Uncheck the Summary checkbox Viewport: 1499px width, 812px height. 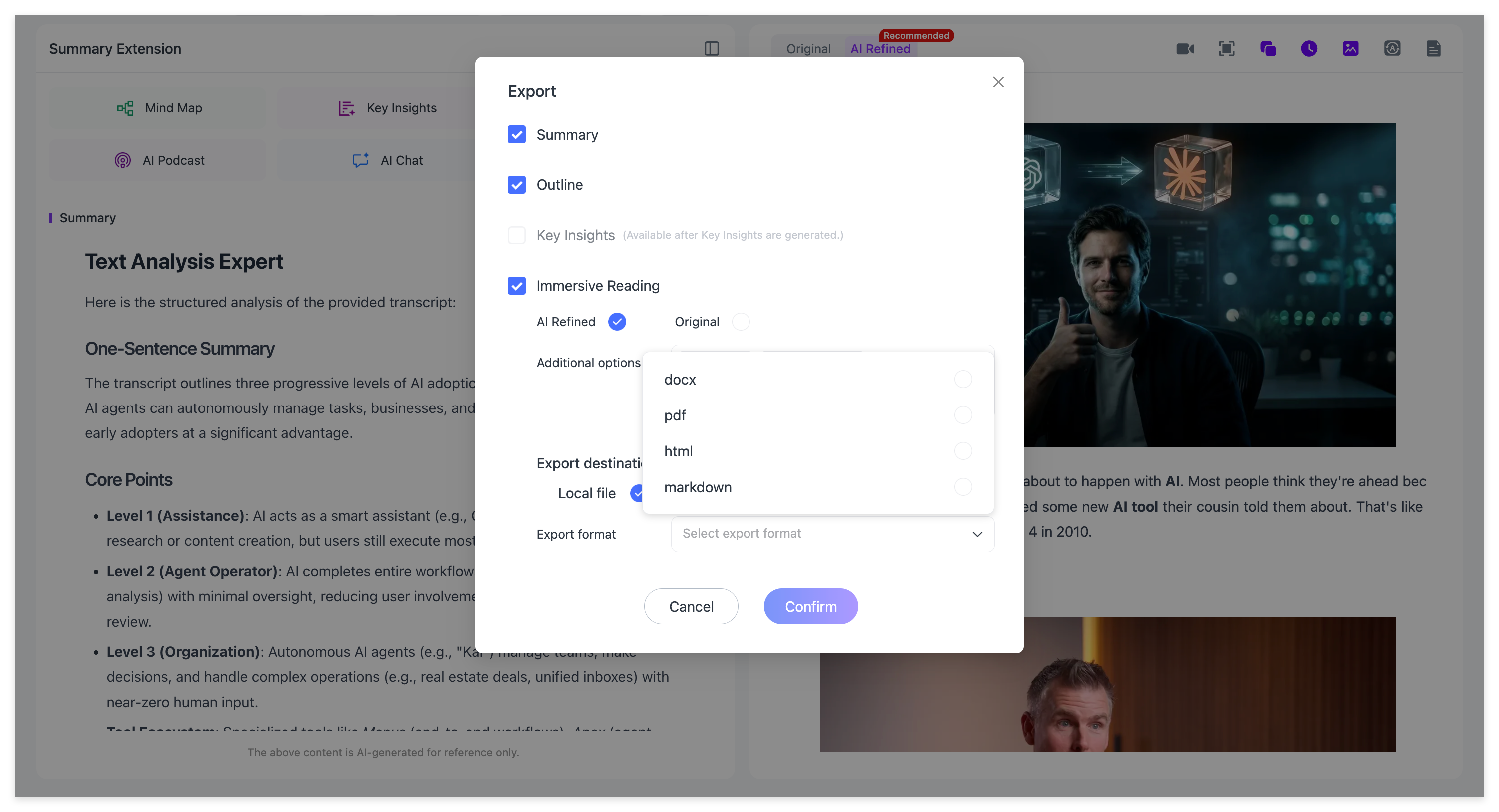point(516,135)
